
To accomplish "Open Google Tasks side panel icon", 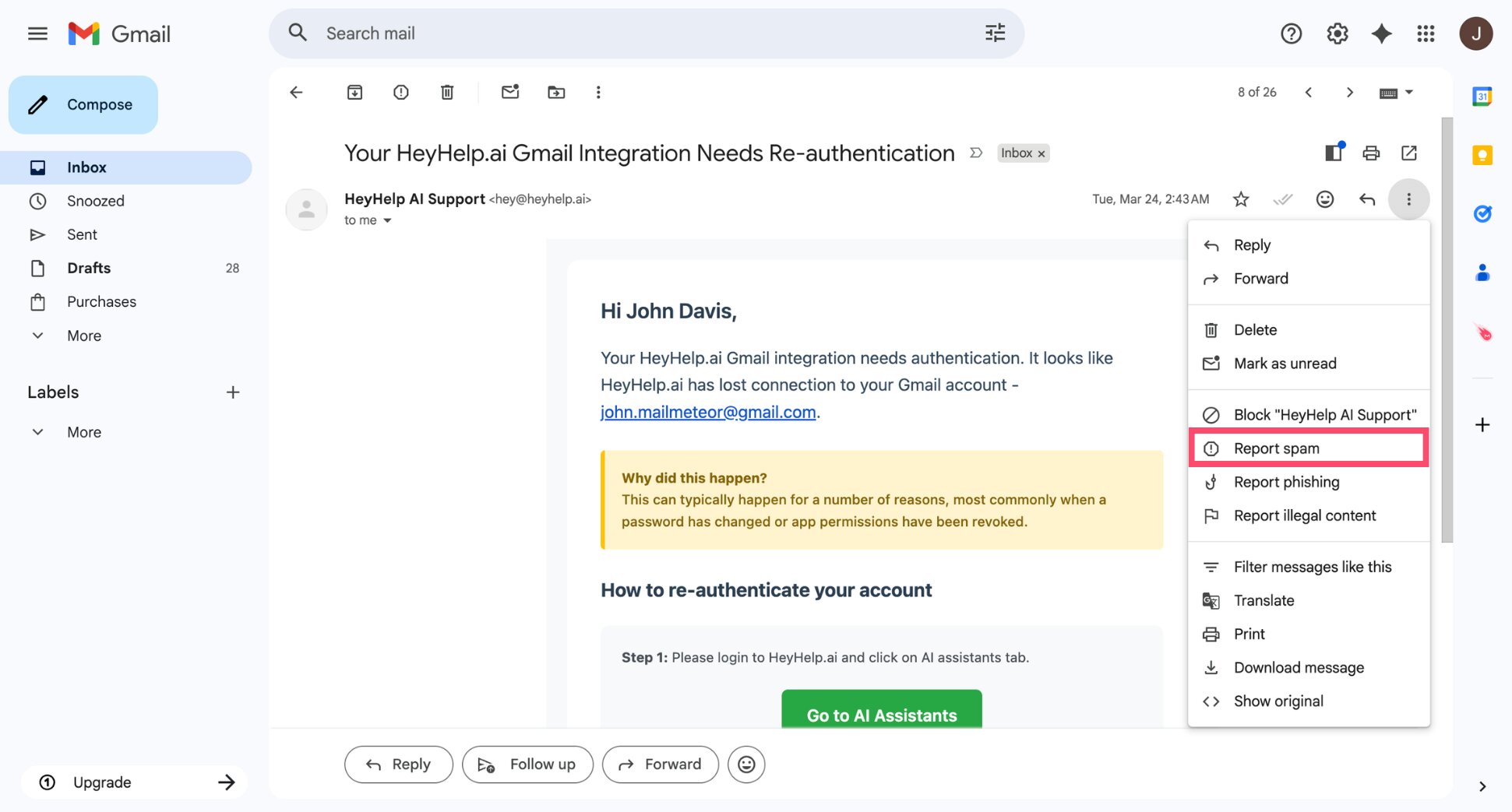I will click(1482, 214).
